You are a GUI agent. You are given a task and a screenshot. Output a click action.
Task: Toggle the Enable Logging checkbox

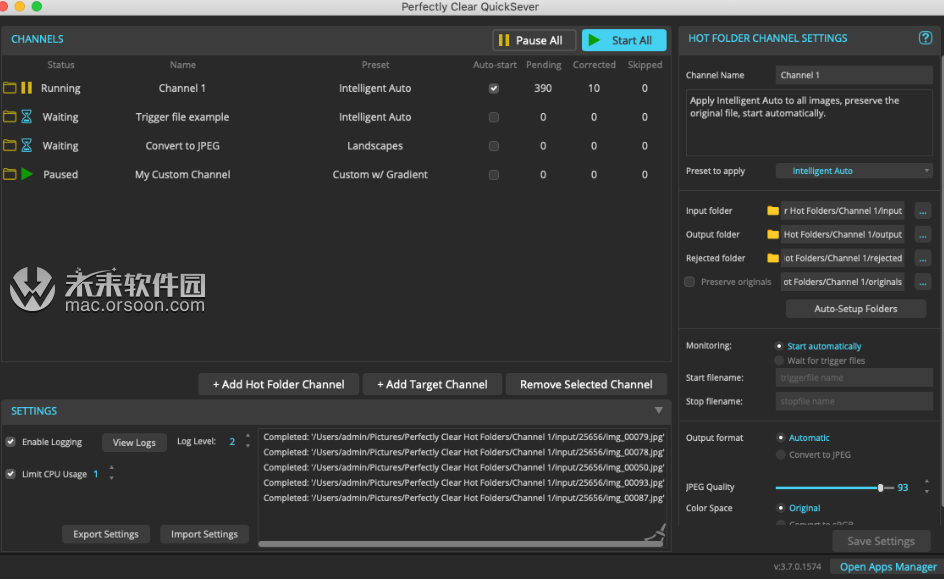[x=11, y=442]
